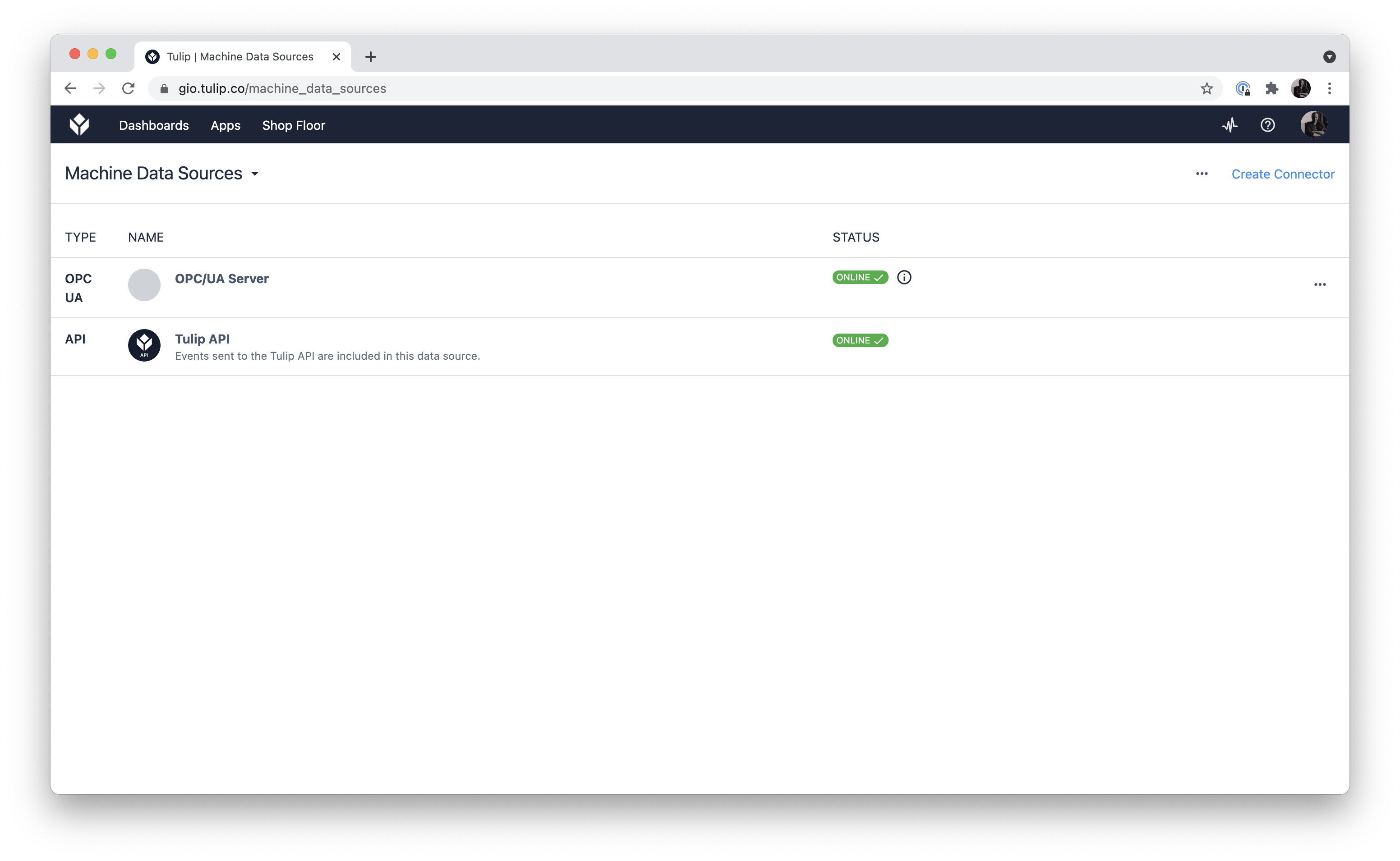Click the Create Connector link
The width and height of the screenshot is (1400, 861).
(1283, 174)
